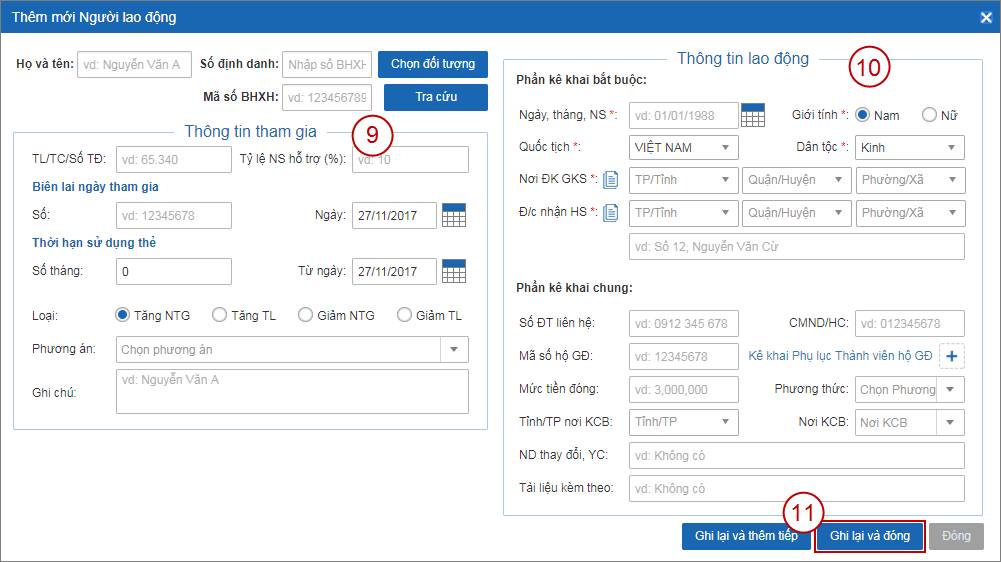The height and width of the screenshot is (562, 1001).
Task: Open calendar for Ngày, tháng, NS date
Action: click(x=753, y=115)
